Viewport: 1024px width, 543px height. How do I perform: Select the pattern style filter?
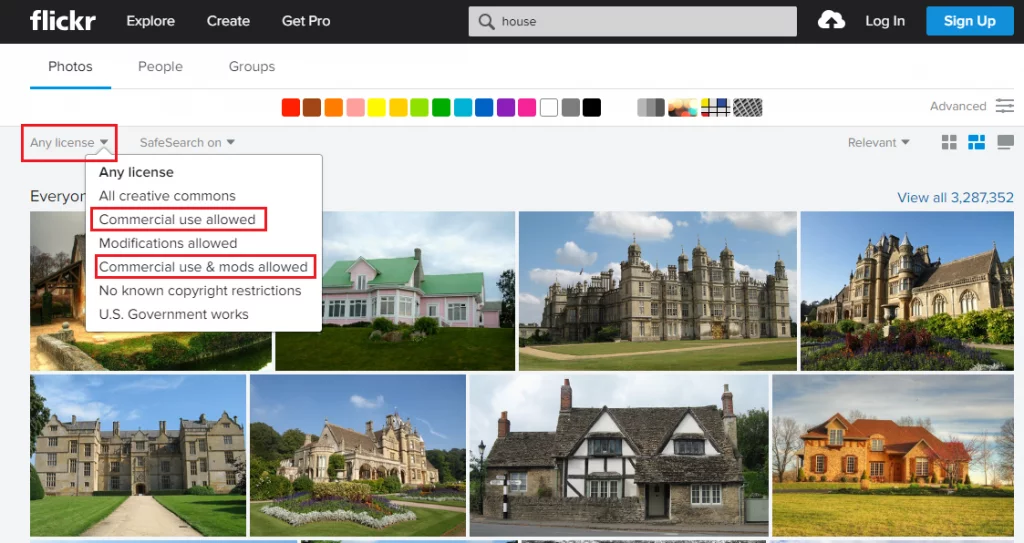748,107
